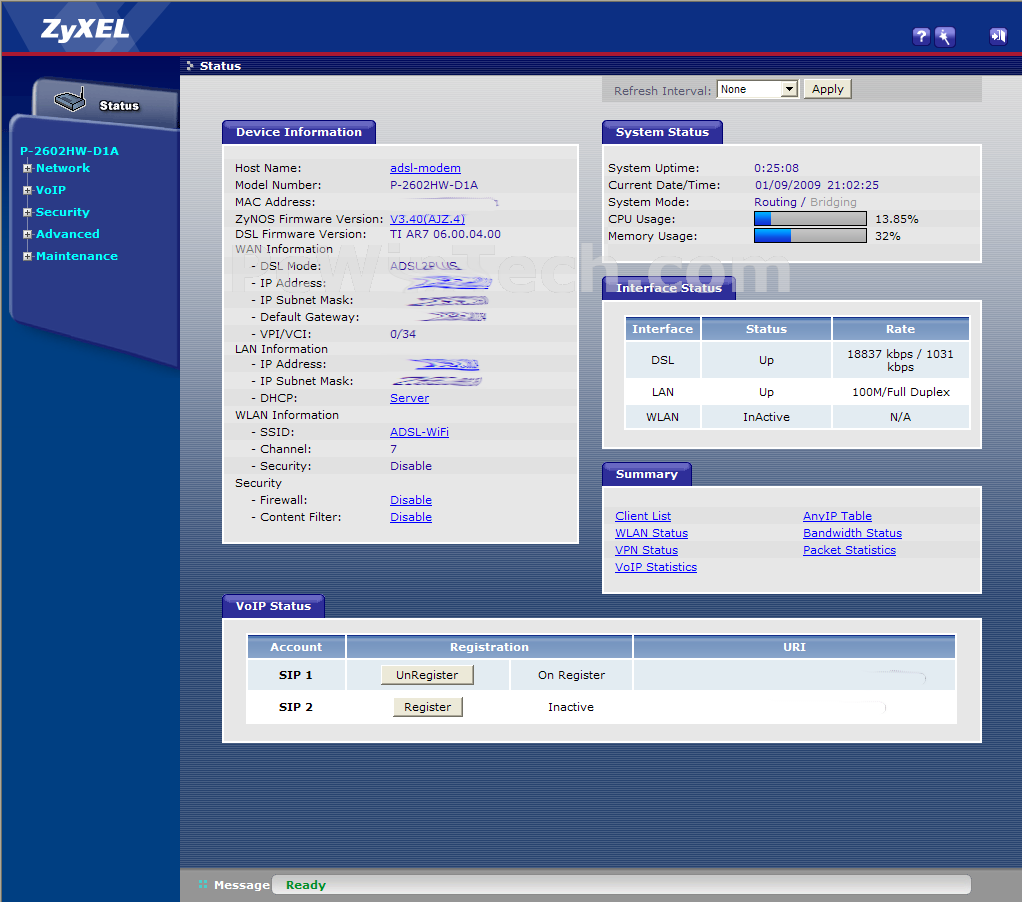Expand the Advanced tree node
This screenshot has width=1022, height=902.
tap(27, 235)
